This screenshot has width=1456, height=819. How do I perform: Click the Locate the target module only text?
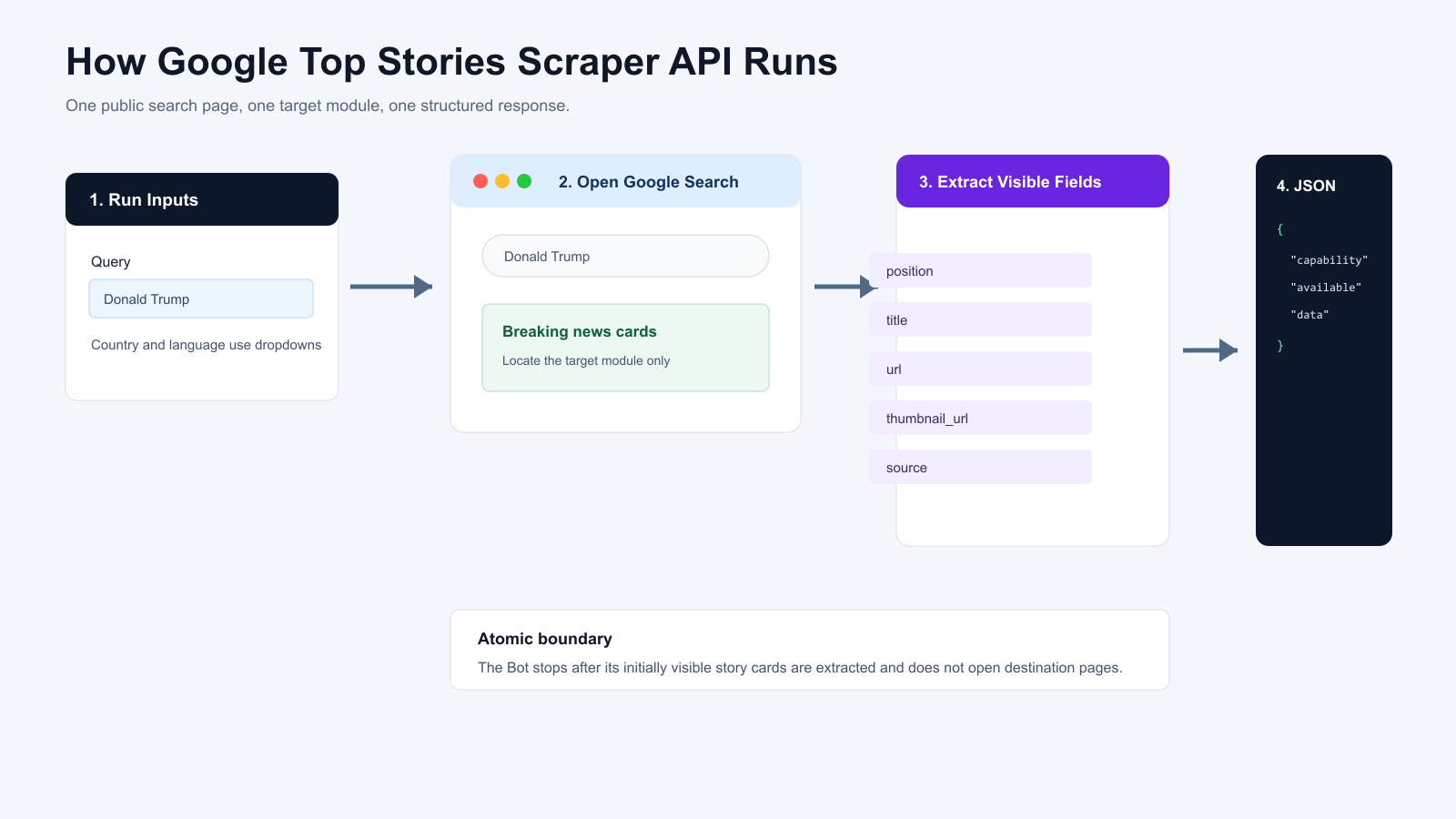point(586,360)
